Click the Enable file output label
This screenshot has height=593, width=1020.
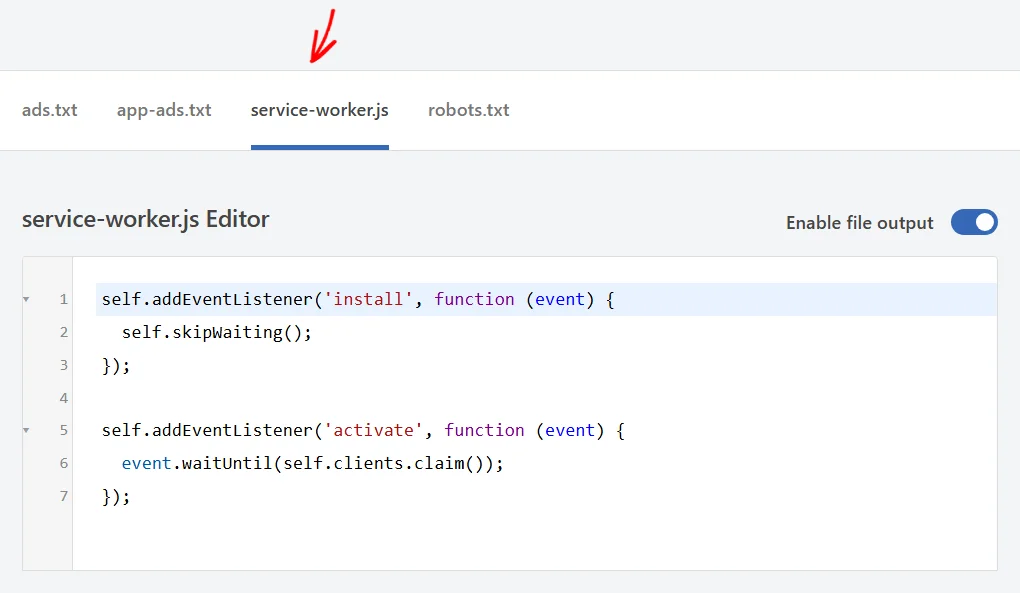point(859,222)
